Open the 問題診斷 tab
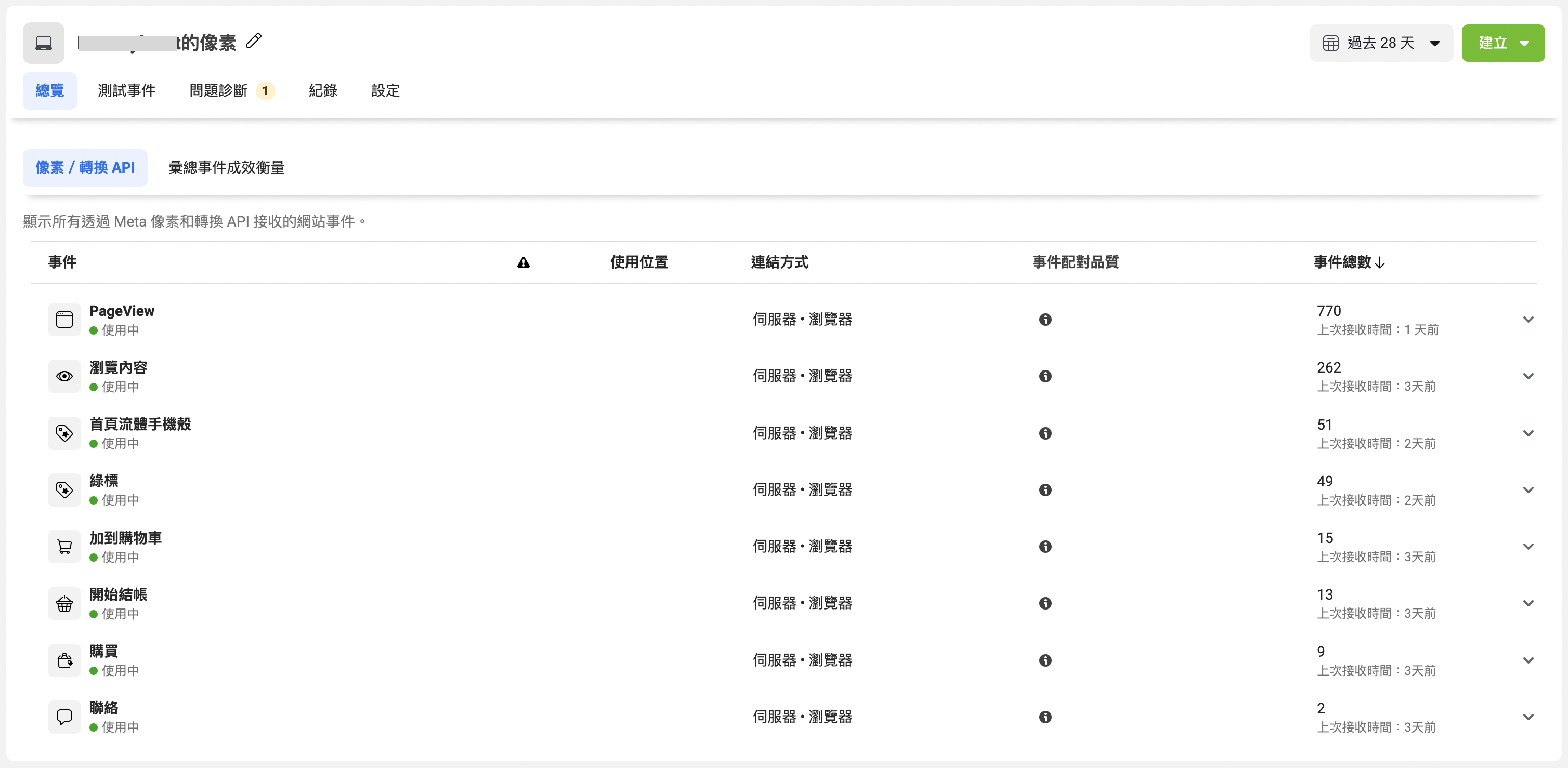 [x=232, y=91]
